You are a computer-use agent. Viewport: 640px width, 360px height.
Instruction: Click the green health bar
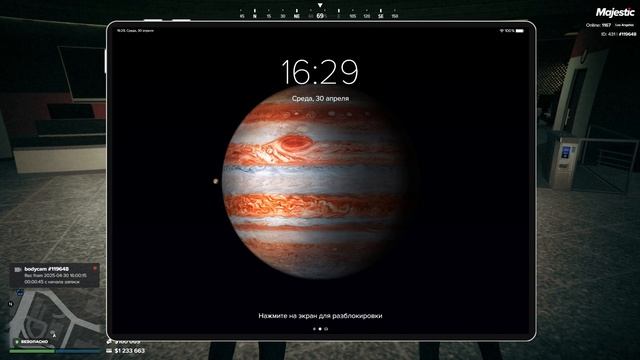point(32,350)
